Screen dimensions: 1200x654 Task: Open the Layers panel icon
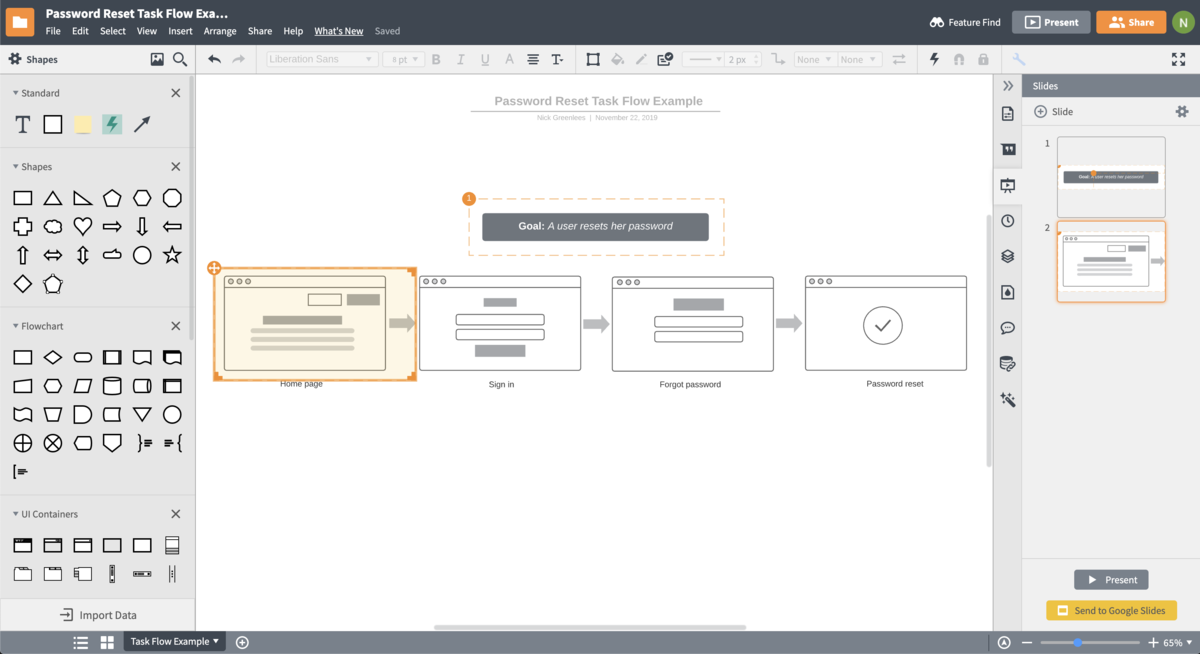pyautogui.click(x=1007, y=257)
